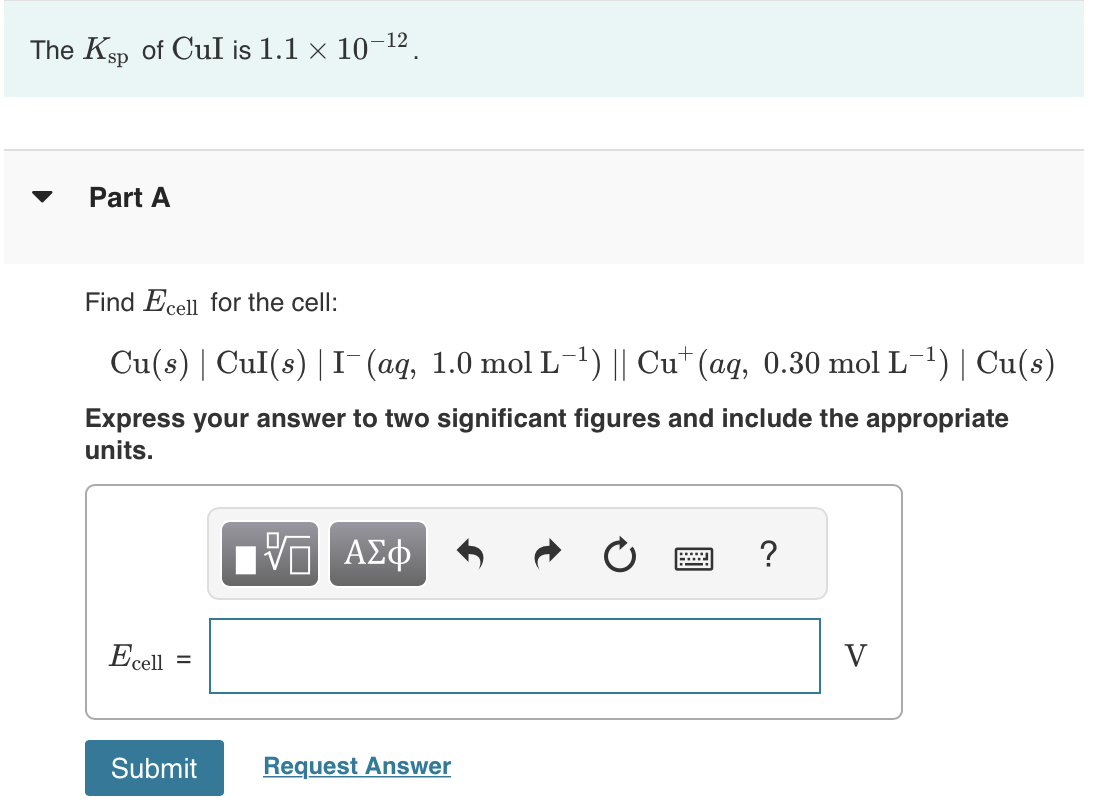Select the ΑΣΦ Greek symbols icon
1094x811 pixels.
(377, 553)
